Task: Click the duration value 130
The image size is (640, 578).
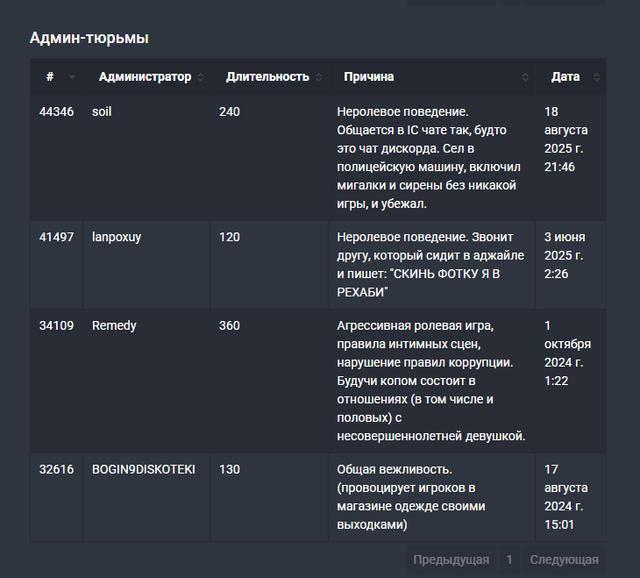Action: tap(229, 469)
